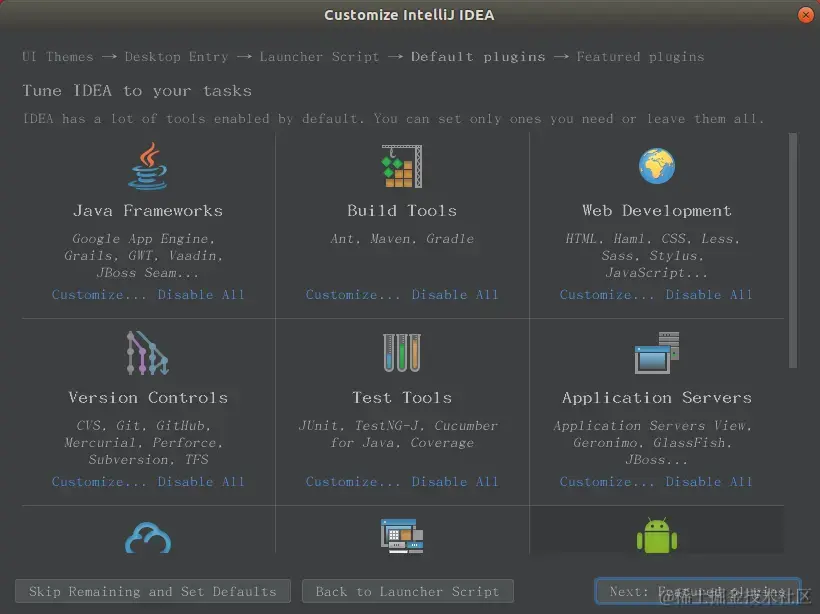Customize Test Tools plugins
Image resolution: width=820 pixels, height=614 pixels.
(353, 482)
